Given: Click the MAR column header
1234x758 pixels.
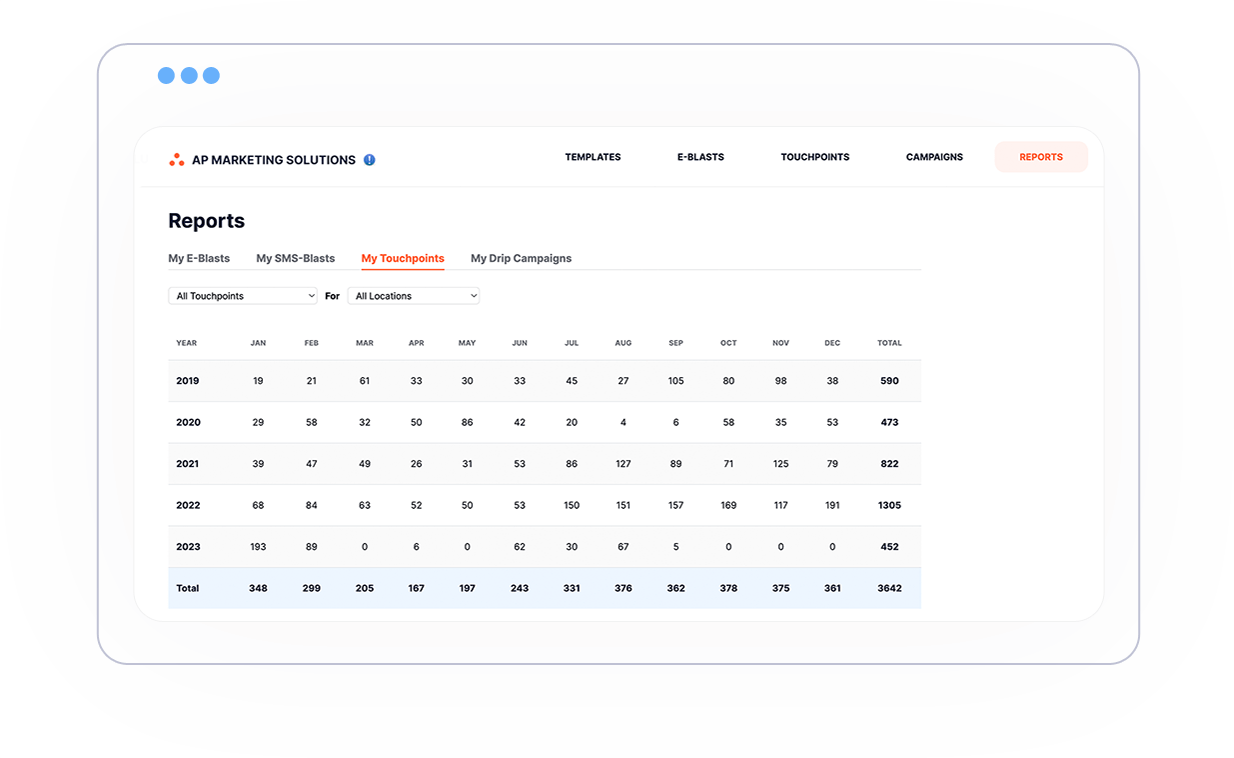Looking at the screenshot, I should click(x=365, y=343).
